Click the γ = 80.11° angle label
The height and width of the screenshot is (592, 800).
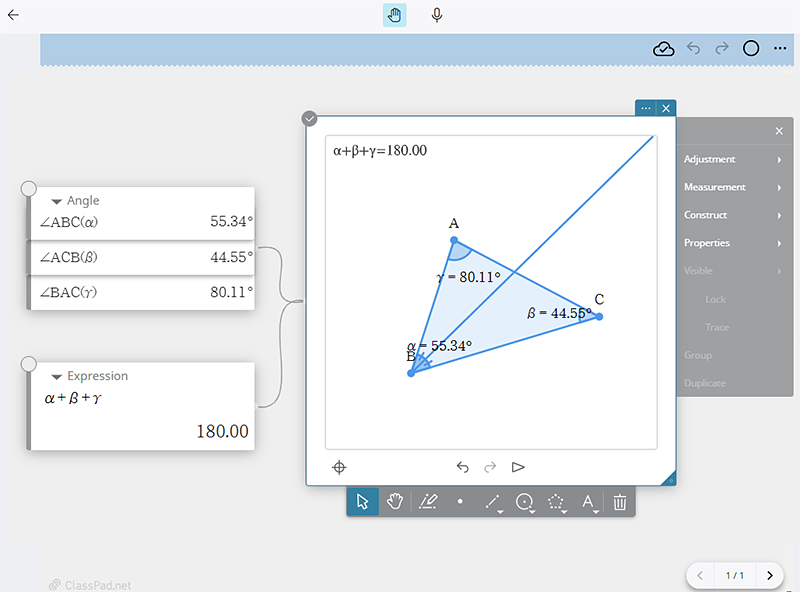468,277
